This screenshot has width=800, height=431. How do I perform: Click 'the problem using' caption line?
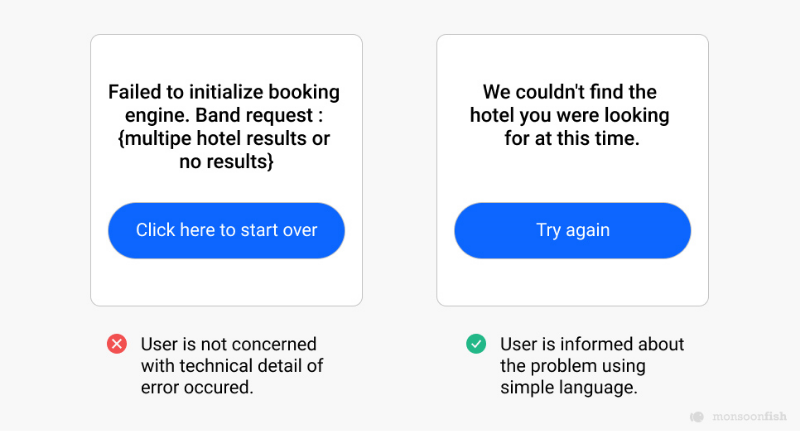pos(572,366)
